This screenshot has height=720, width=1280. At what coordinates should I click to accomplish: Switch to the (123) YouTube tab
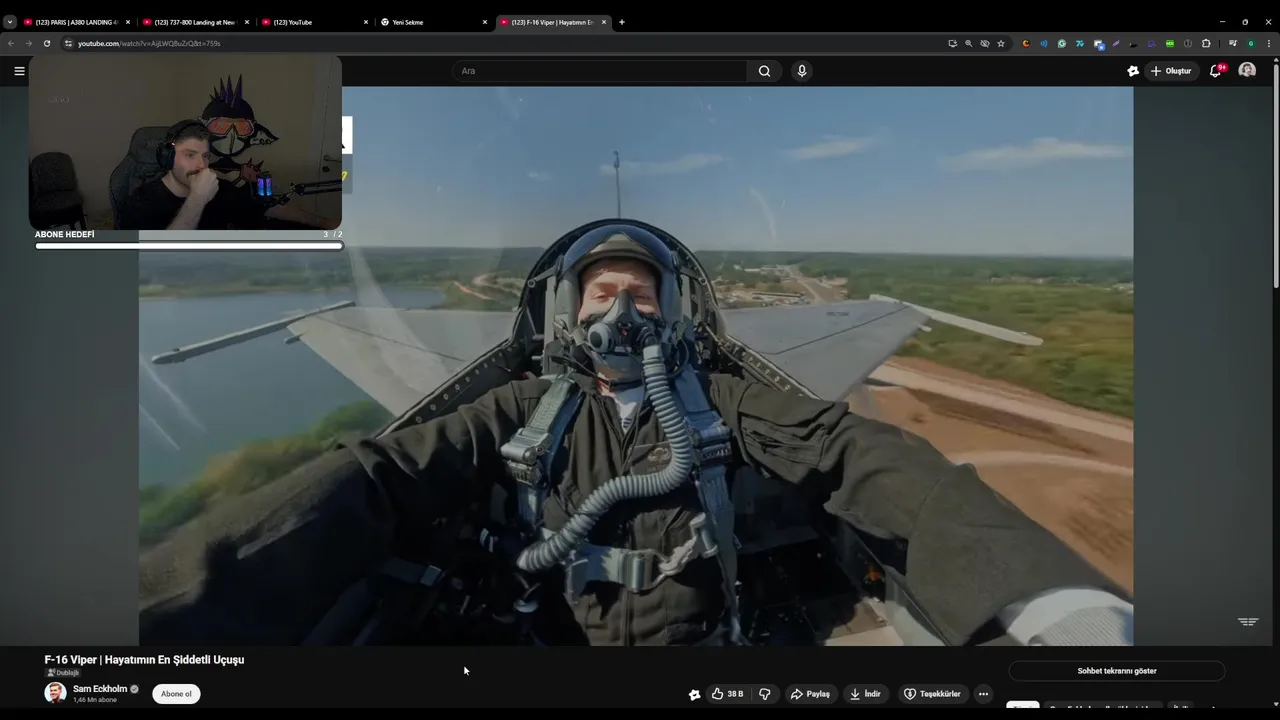pyautogui.click(x=315, y=22)
